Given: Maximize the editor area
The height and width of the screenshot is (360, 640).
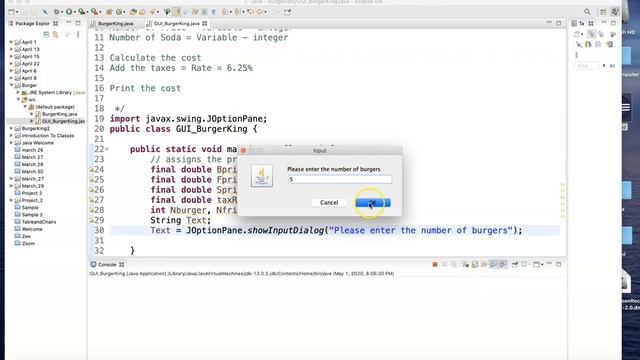Looking at the screenshot, I should pos(558,23).
